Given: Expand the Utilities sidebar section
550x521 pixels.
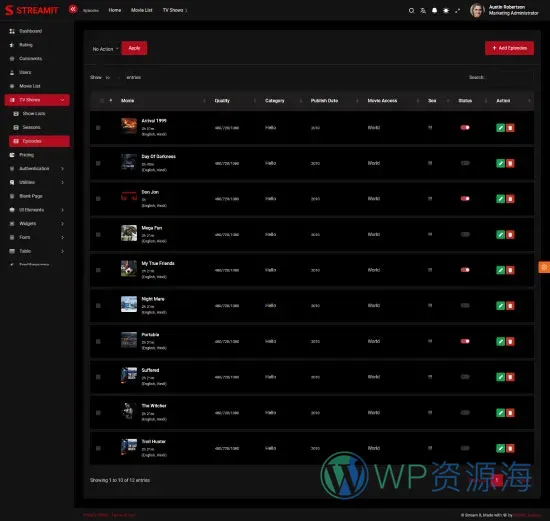Looking at the screenshot, I should click(x=37, y=182).
